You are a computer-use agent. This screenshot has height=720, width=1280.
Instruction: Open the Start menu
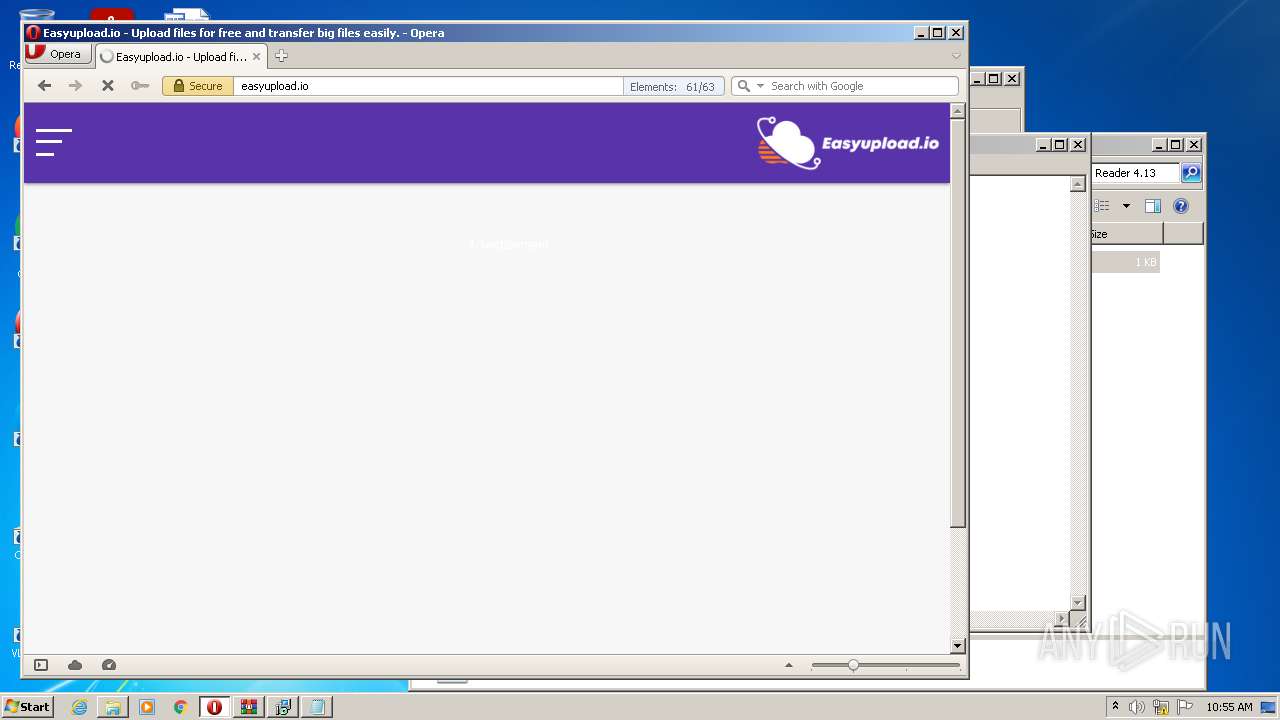pos(28,706)
